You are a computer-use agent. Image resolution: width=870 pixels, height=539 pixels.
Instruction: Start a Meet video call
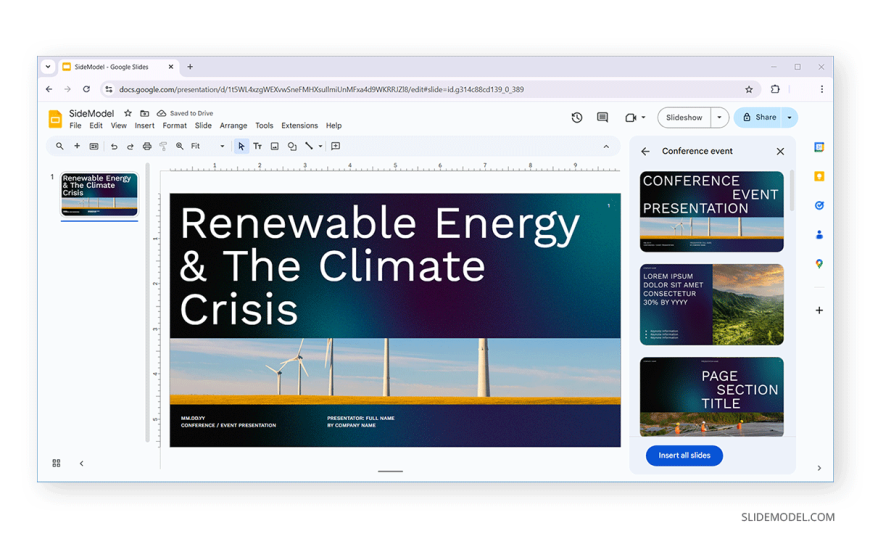point(630,118)
